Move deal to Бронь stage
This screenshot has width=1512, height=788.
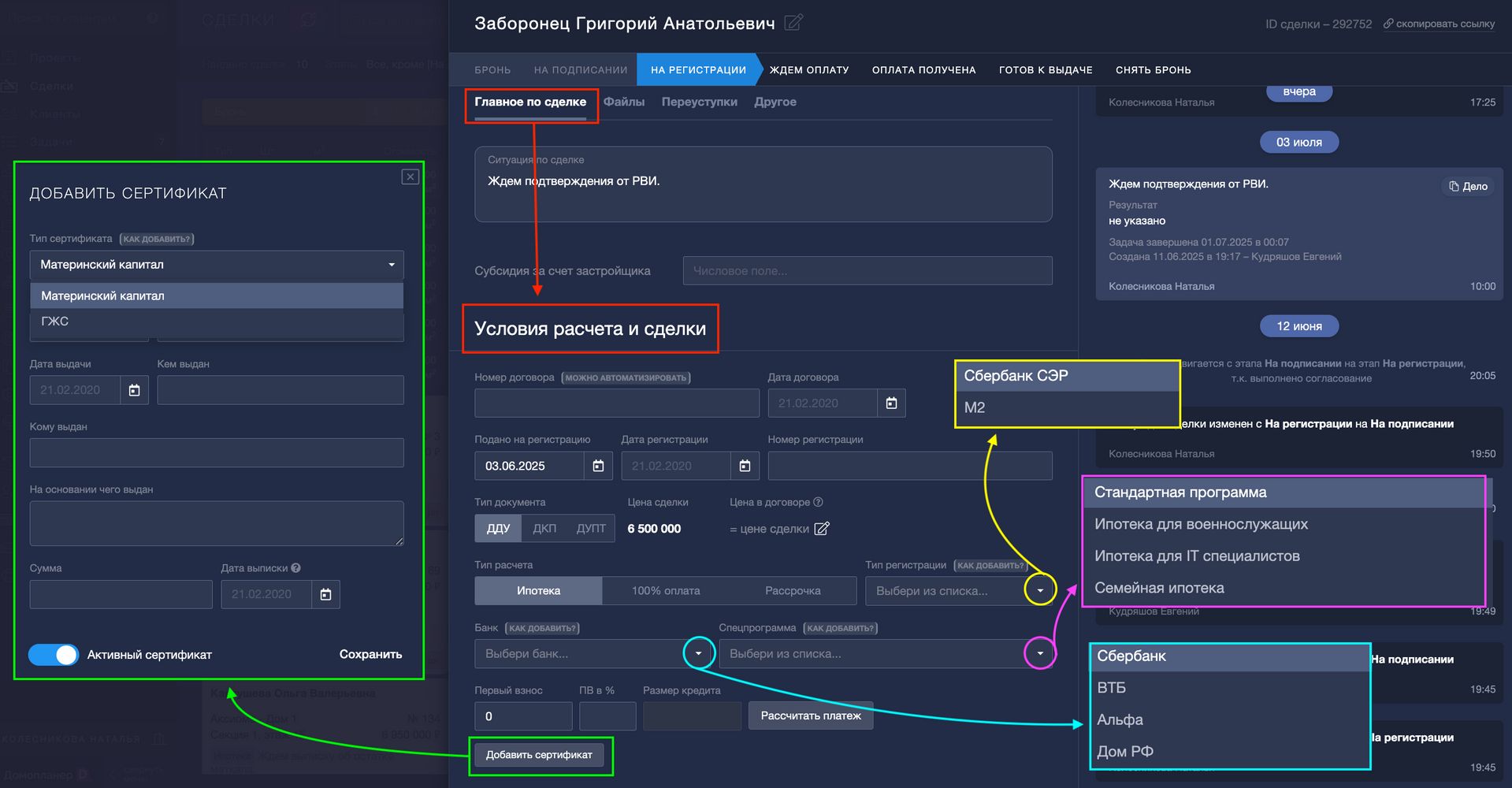click(x=492, y=70)
